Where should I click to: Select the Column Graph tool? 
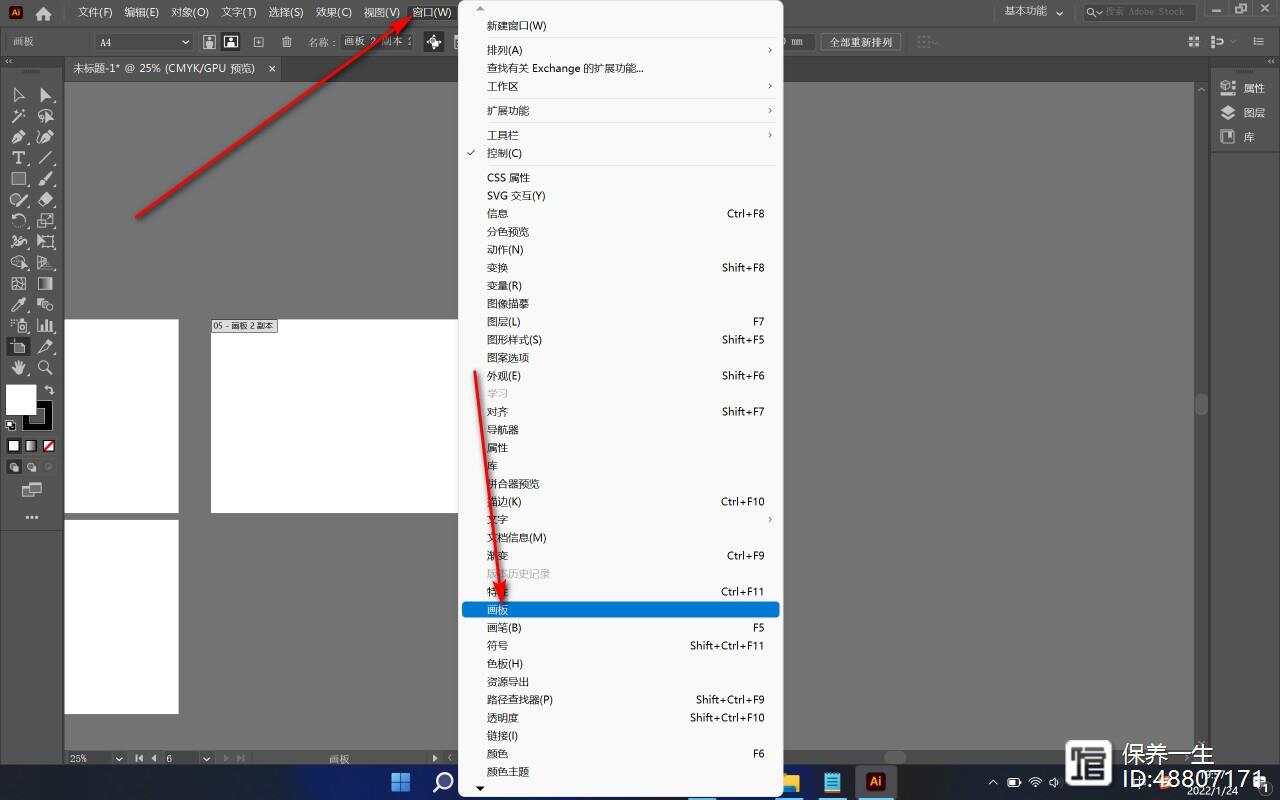pos(46,326)
